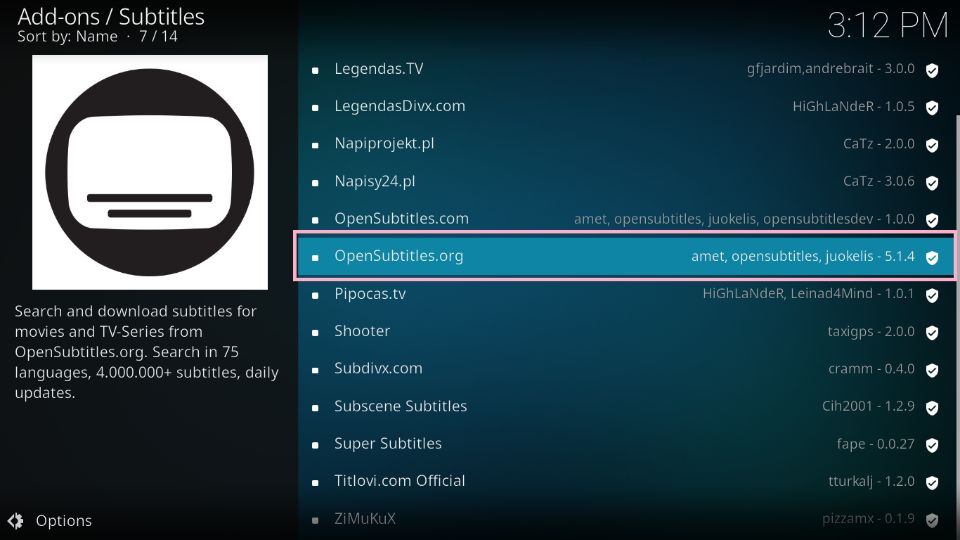Click verified shield icon on Shooter row
960x540 pixels.
[932, 332]
